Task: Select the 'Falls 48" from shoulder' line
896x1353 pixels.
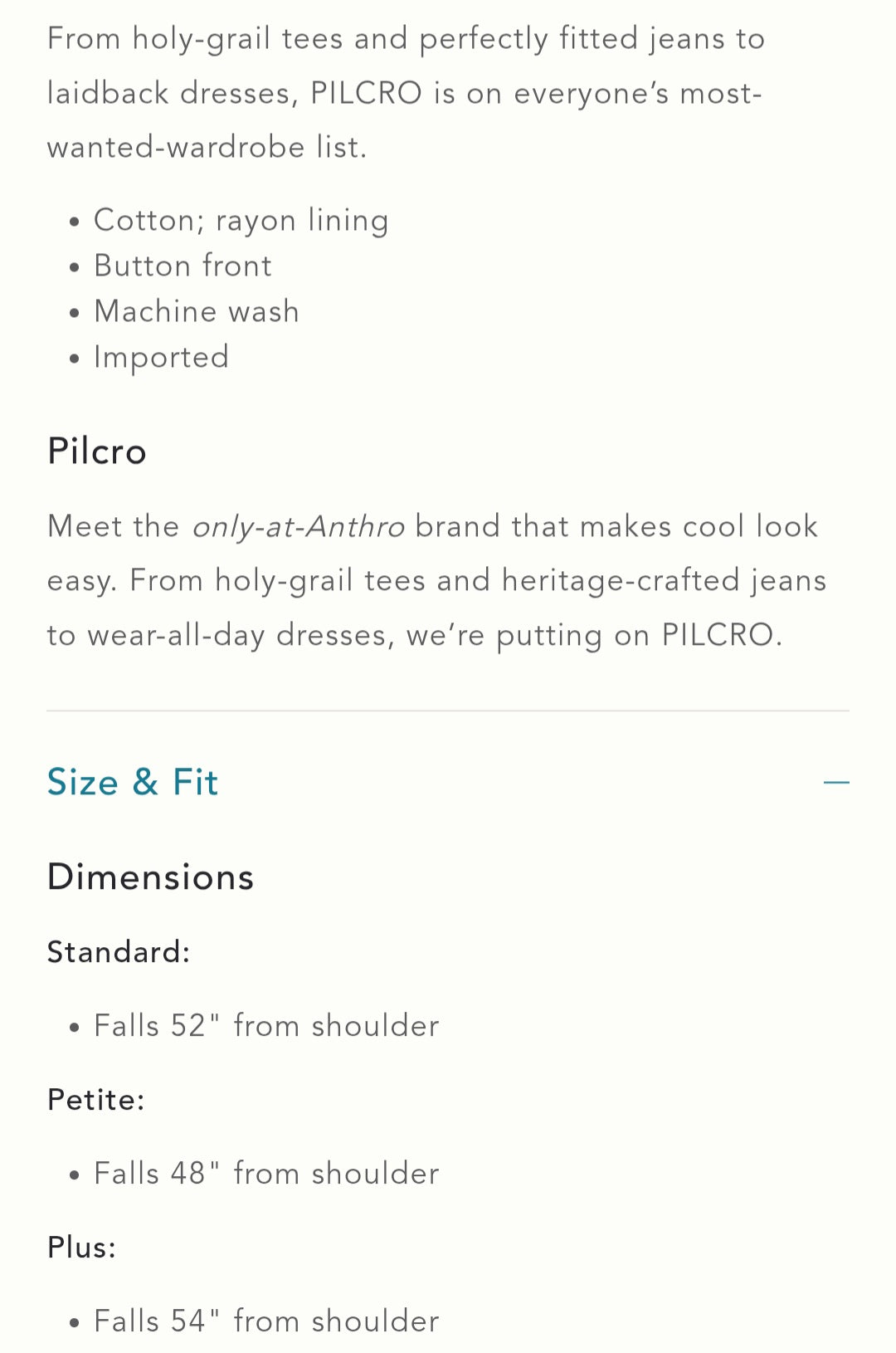Action: [266, 1174]
